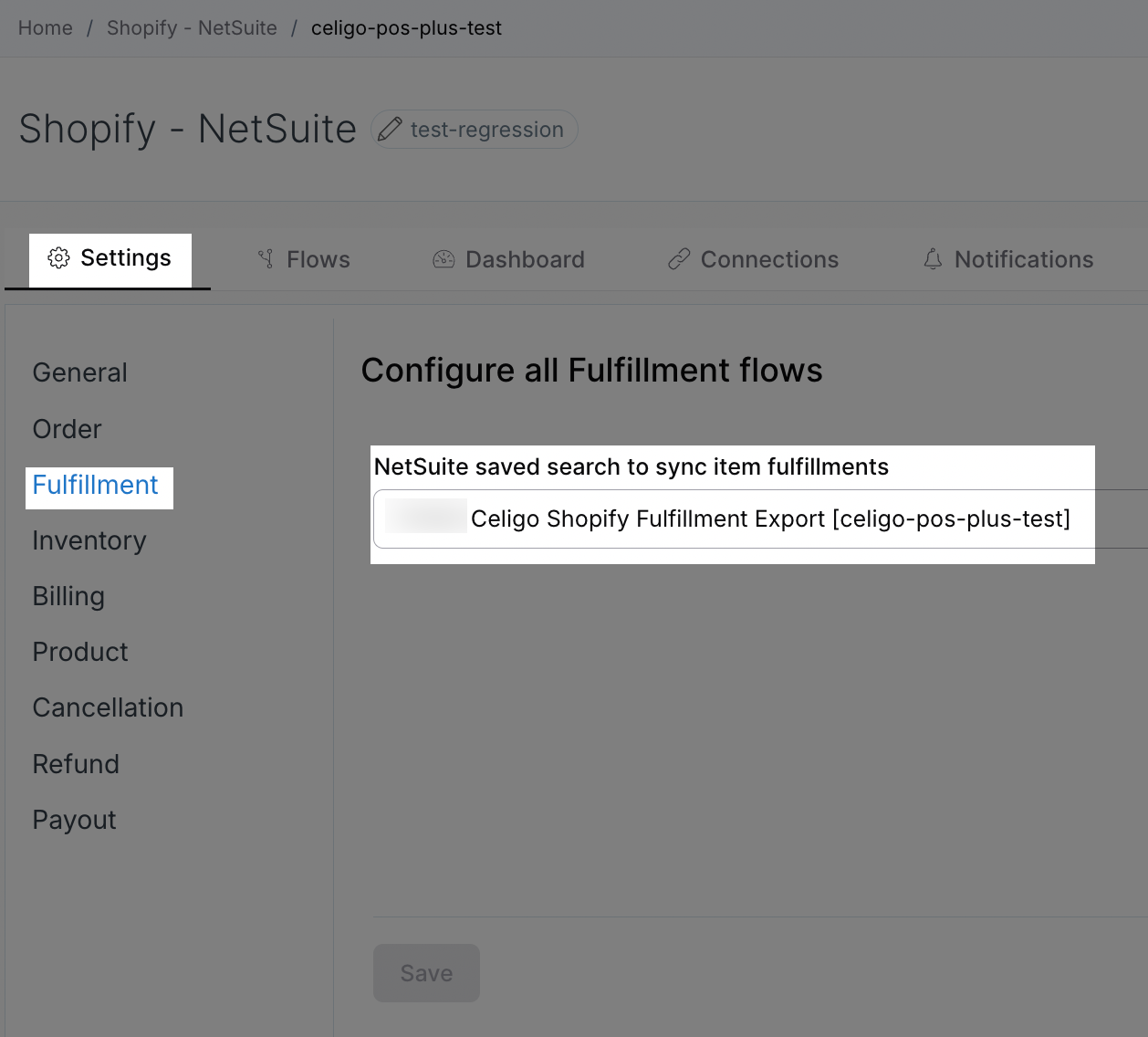This screenshot has height=1037, width=1148.
Task: Click the Connections chain-link icon
Action: (679, 259)
